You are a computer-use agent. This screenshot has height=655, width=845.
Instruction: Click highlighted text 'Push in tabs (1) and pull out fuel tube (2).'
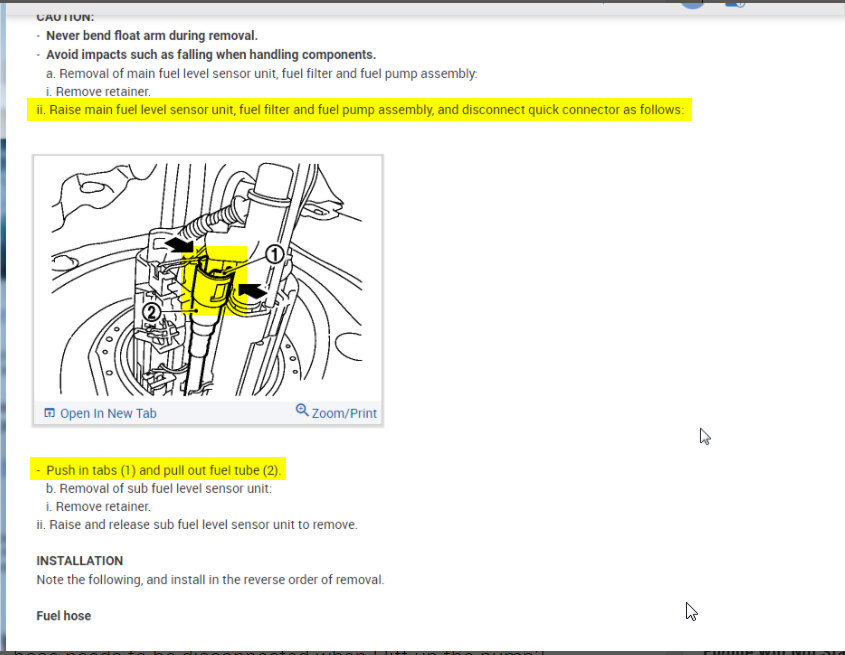tap(163, 471)
